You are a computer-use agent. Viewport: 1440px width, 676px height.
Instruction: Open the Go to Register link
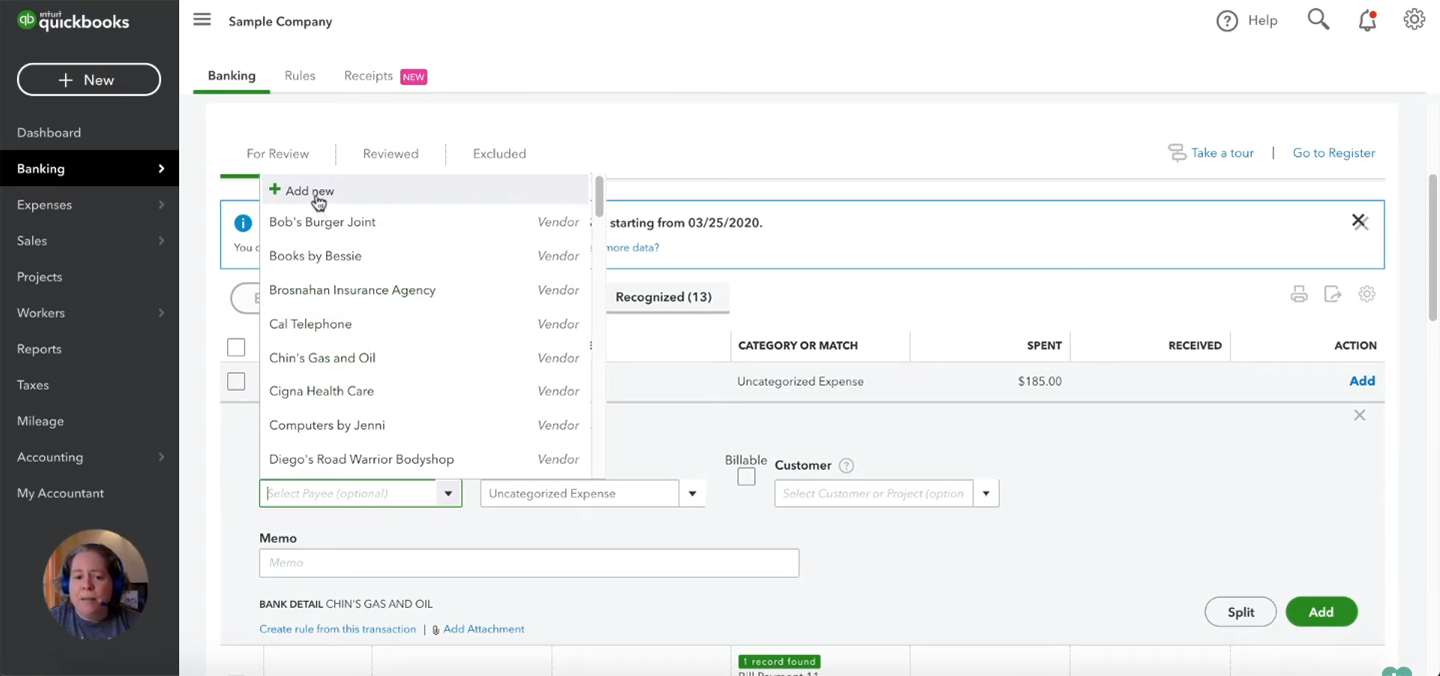pyautogui.click(x=1334, y=153)
